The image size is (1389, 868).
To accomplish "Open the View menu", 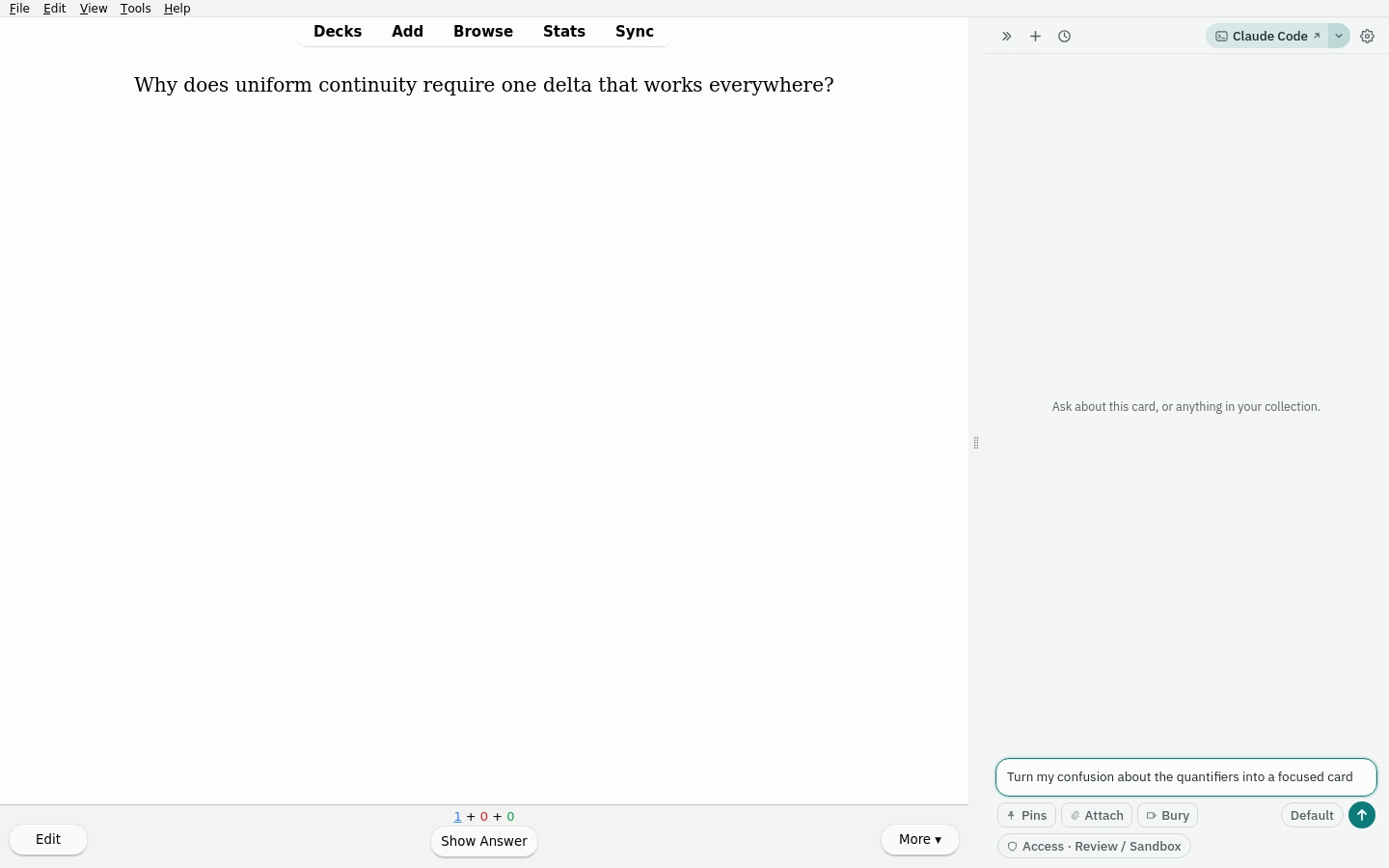I will [94, 8].
